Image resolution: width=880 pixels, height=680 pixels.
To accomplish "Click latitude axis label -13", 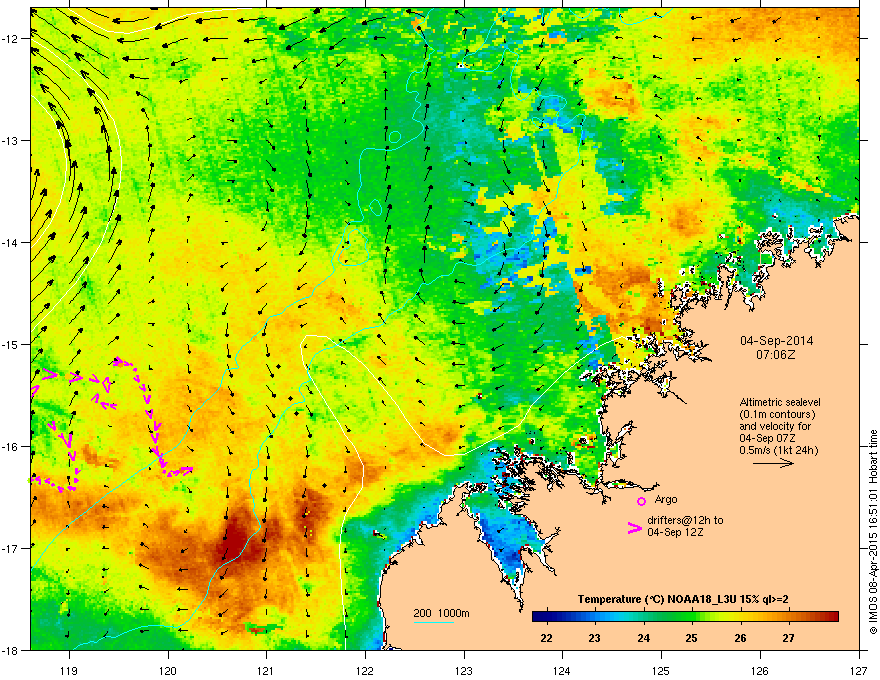I will [x=11, y=140].
